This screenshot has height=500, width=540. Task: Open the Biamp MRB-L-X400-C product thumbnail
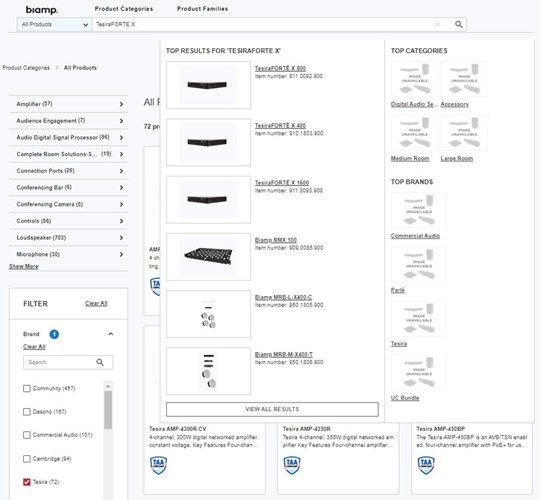click(x=208, y=314)
